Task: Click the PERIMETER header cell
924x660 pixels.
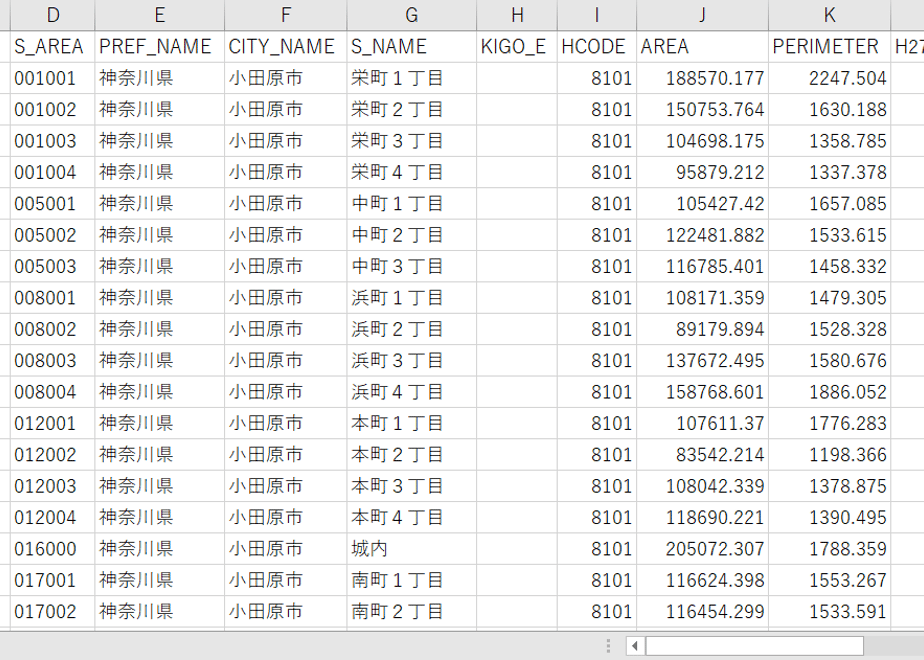Action: pos(829,47)
